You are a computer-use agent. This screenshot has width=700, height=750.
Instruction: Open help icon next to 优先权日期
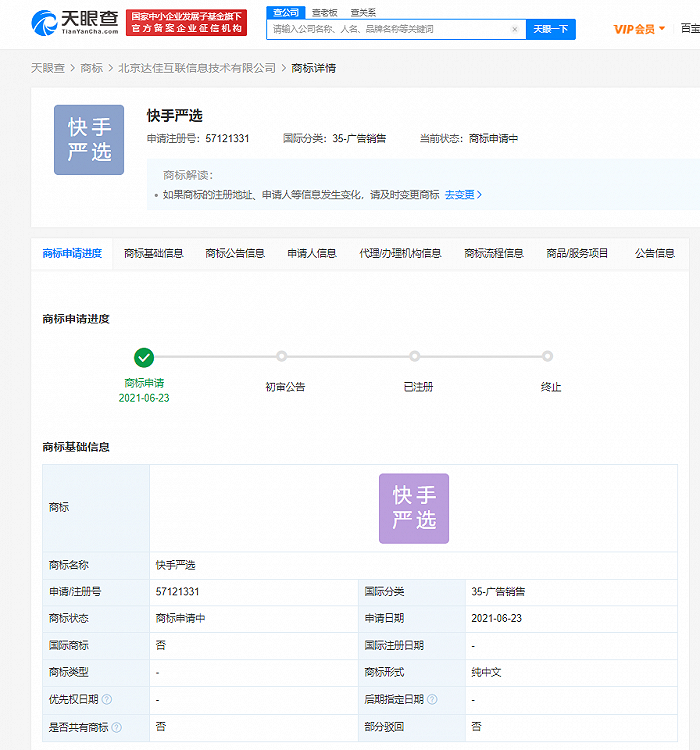tap(107, 699)
